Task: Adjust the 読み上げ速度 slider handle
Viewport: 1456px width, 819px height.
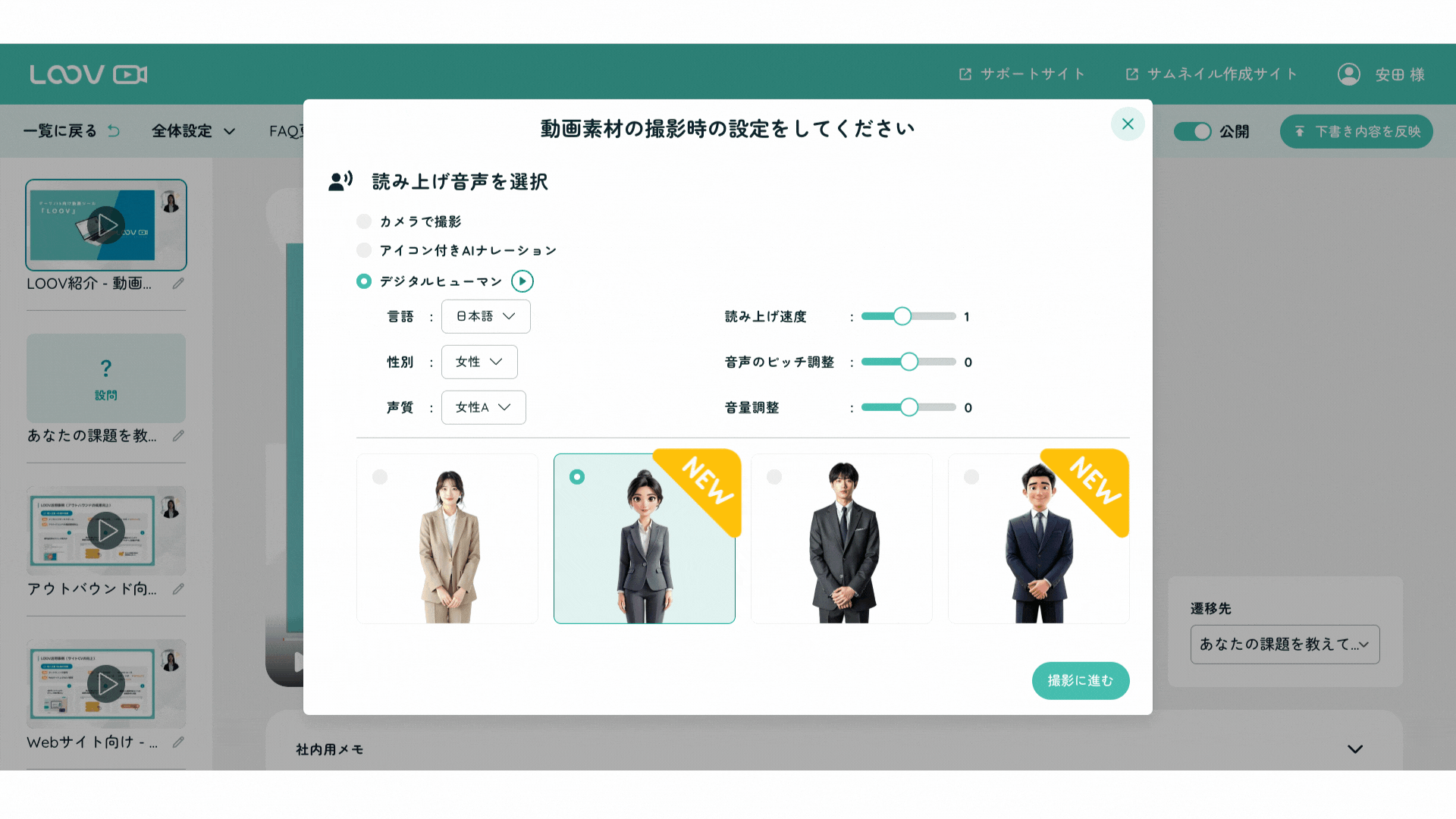Action: [902, 316]
